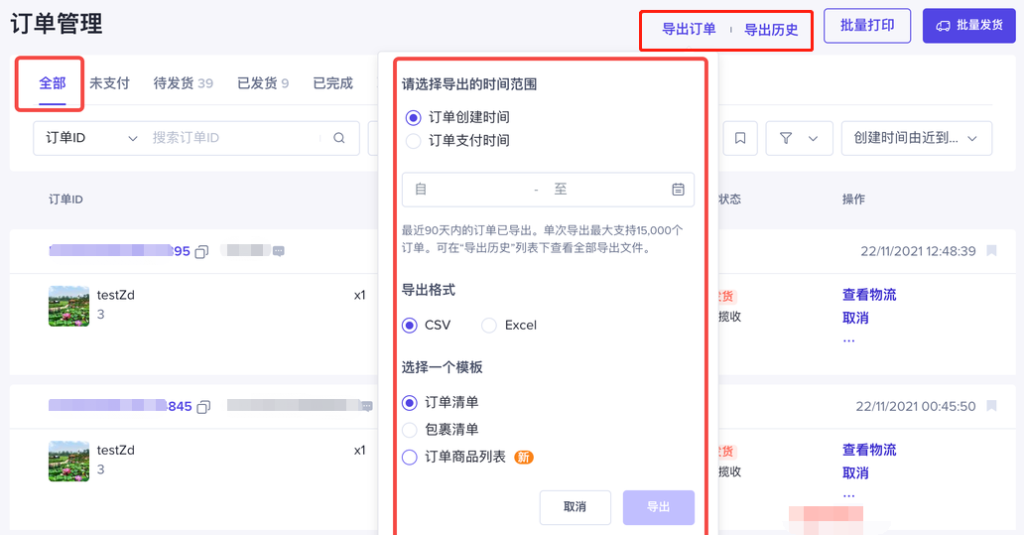The height and width of the screenshot is (535, 1024).
Task: Click 批量打印 button
Action: pos(867,25)
